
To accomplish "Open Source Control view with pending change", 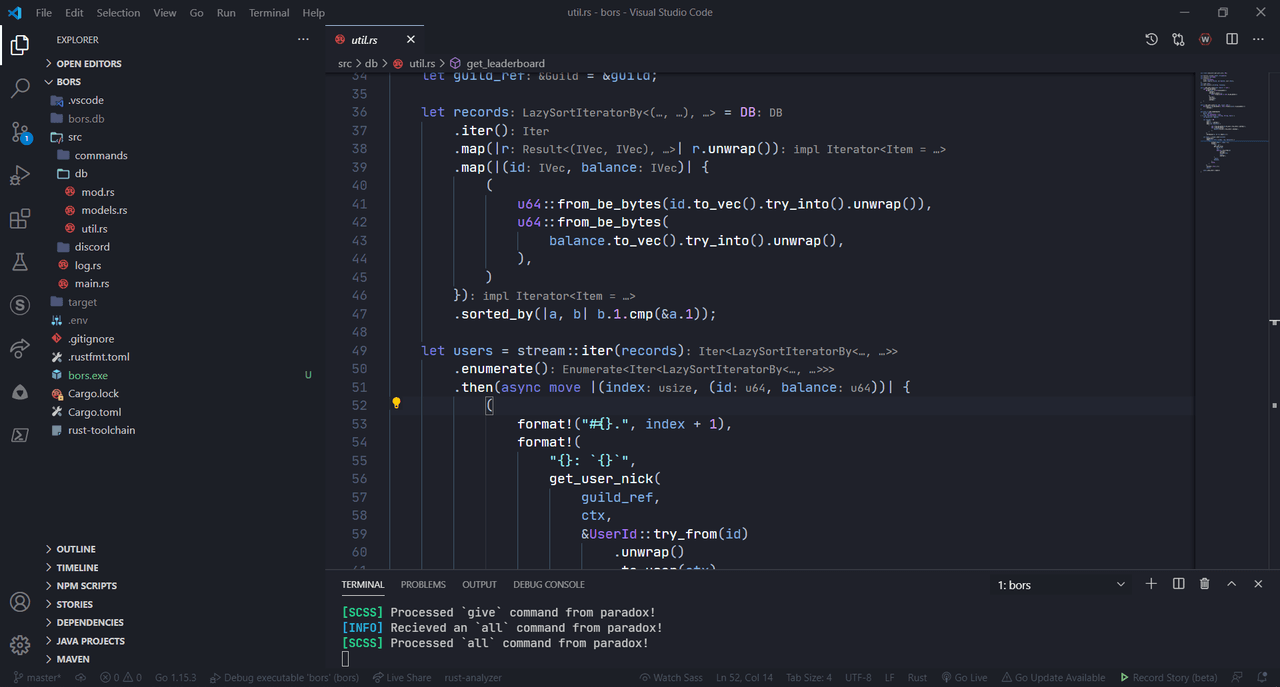I will point(20,132).
